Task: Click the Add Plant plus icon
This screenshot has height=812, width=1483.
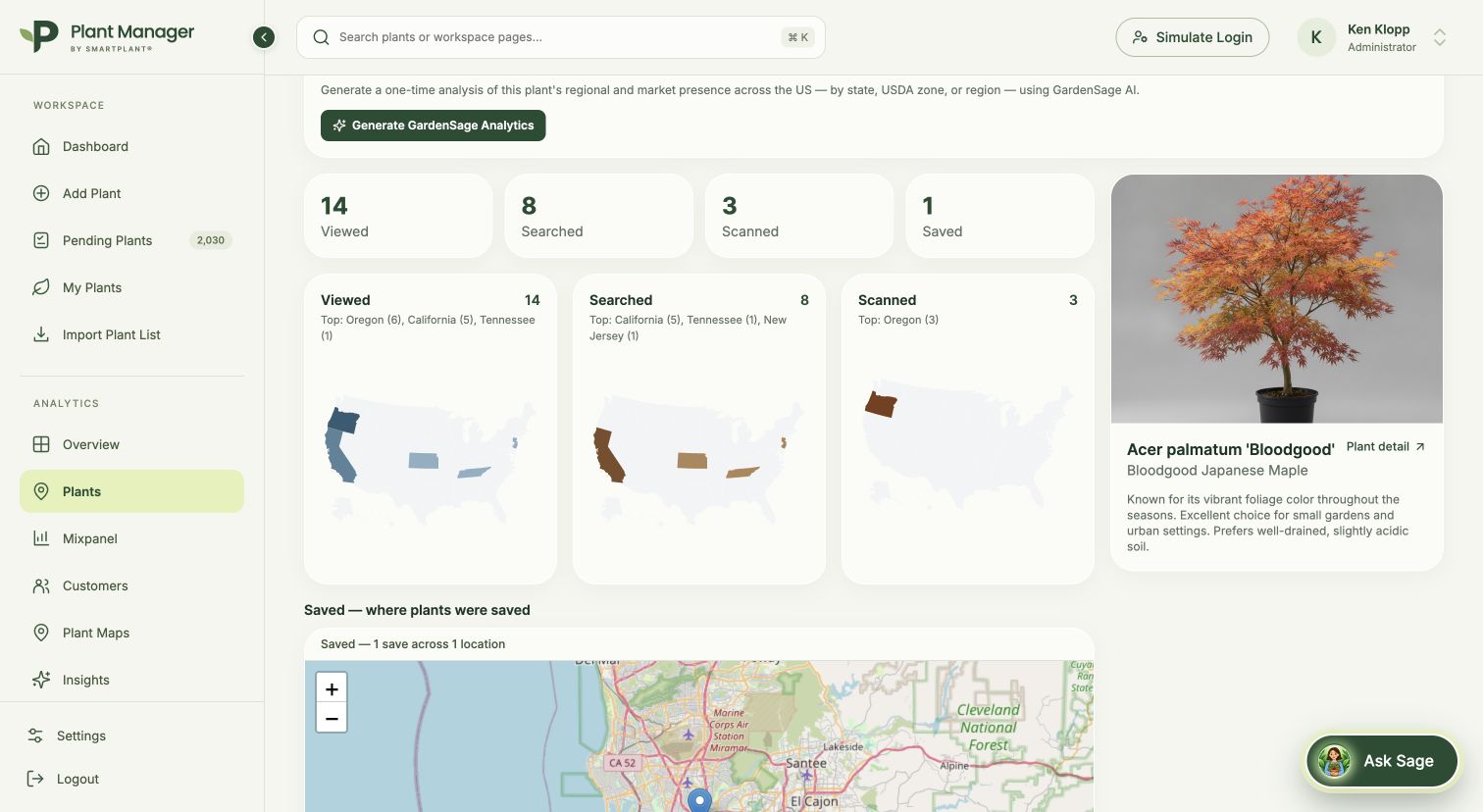Action: tap(41, 193)
